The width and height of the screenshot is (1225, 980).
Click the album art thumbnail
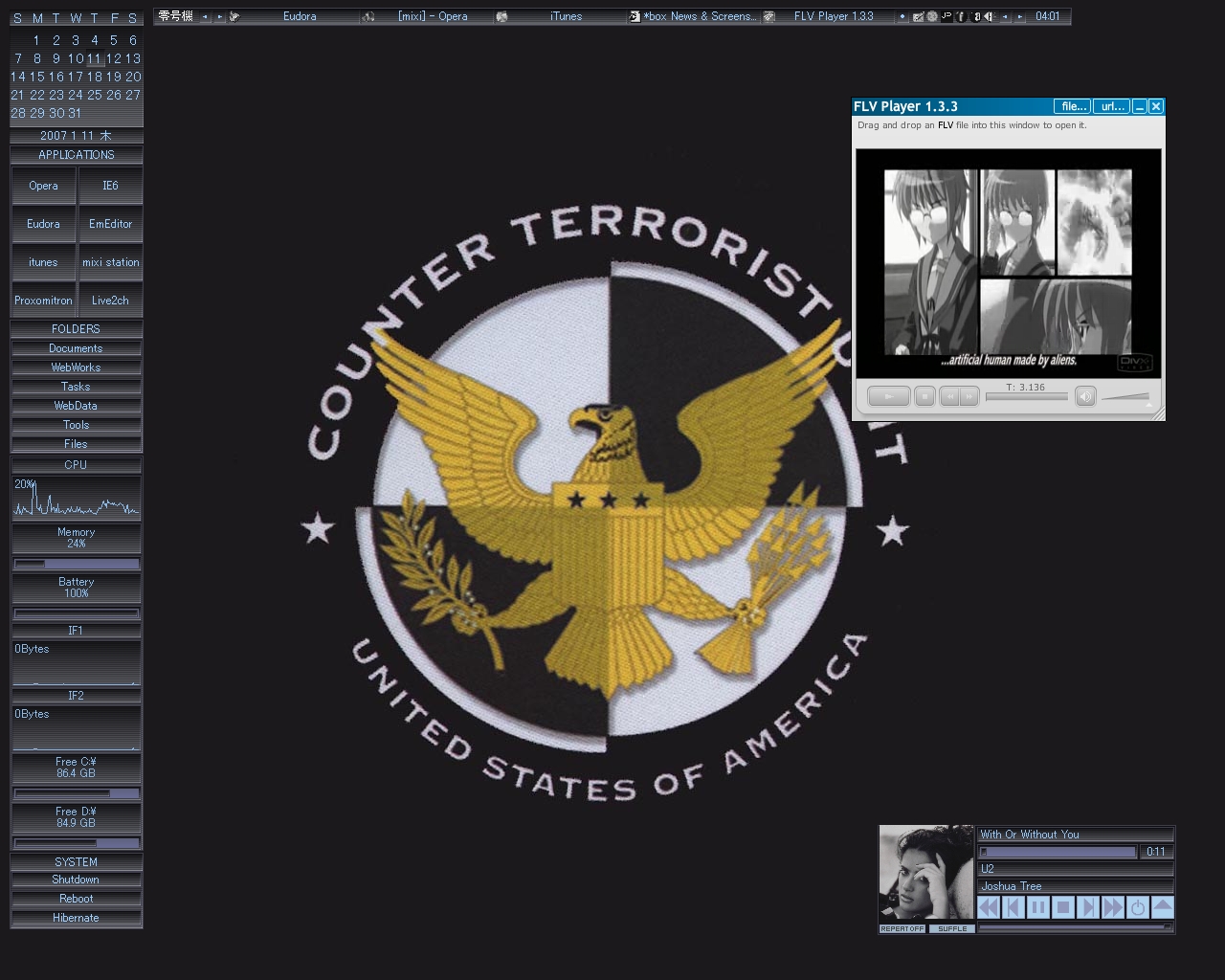[x=926, y=874]
